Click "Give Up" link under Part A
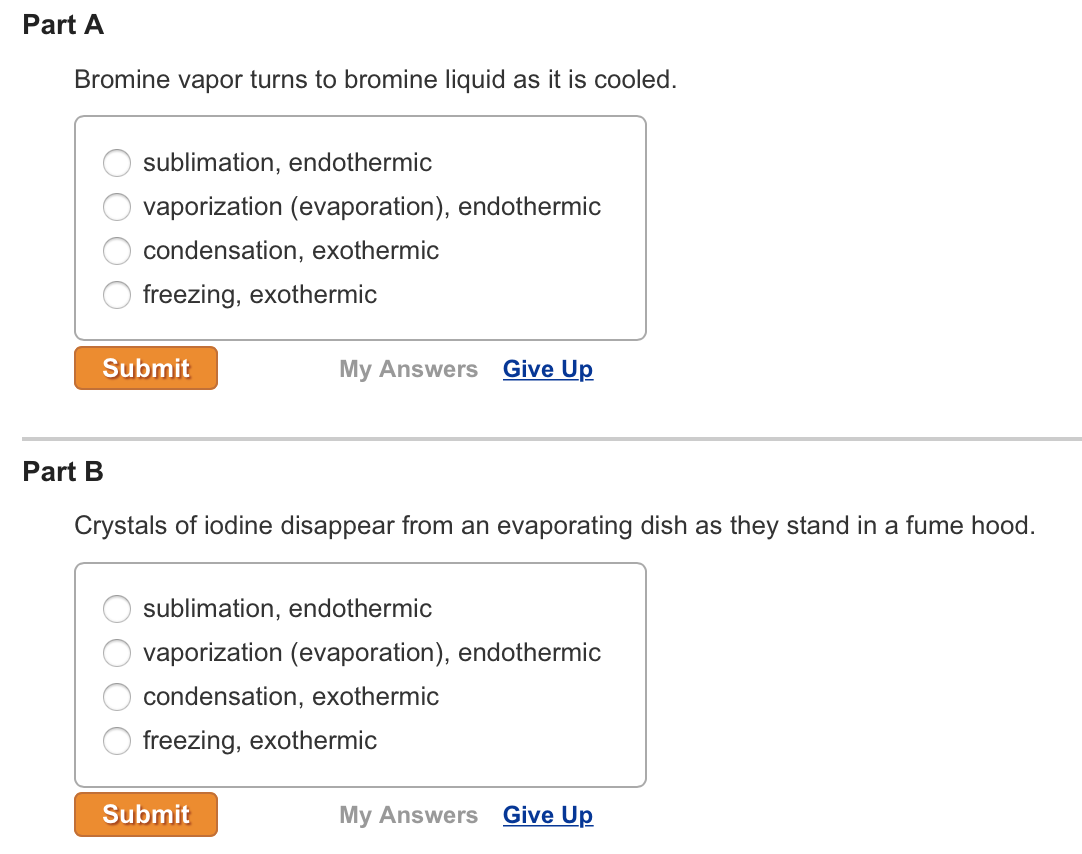This screenshot has width=1082, height=854. coord(547,369)
